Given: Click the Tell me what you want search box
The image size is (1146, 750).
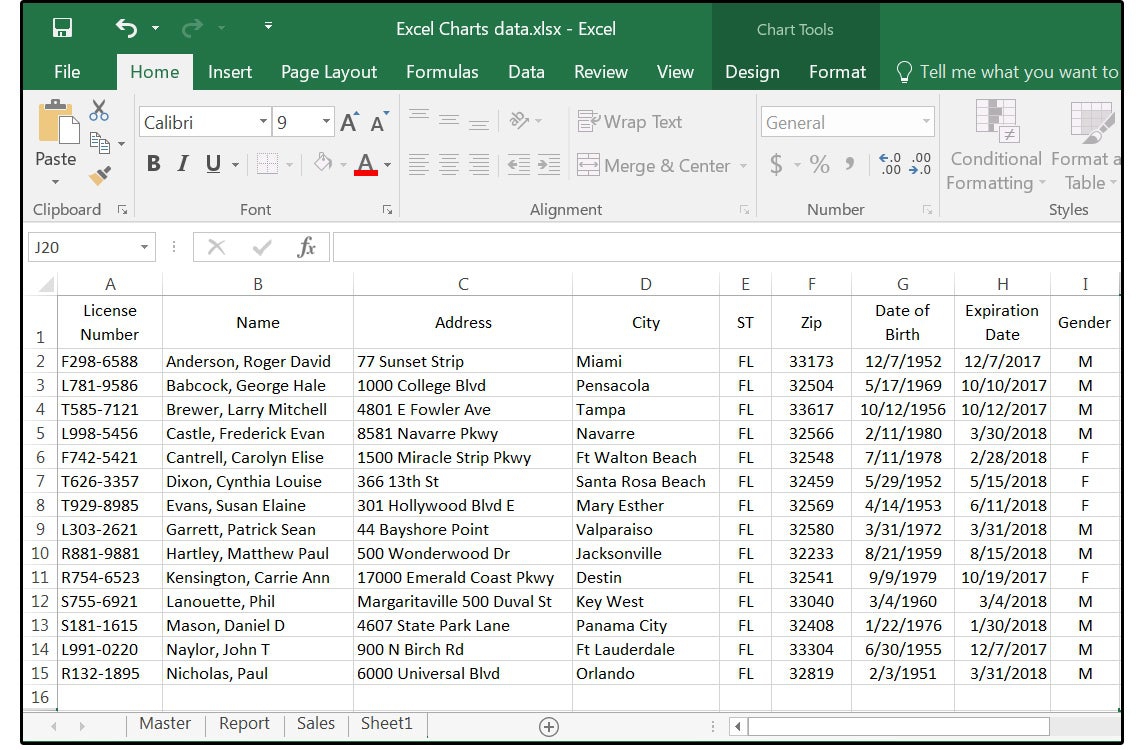Looking at the screenshot, I should coord(1018,72).
